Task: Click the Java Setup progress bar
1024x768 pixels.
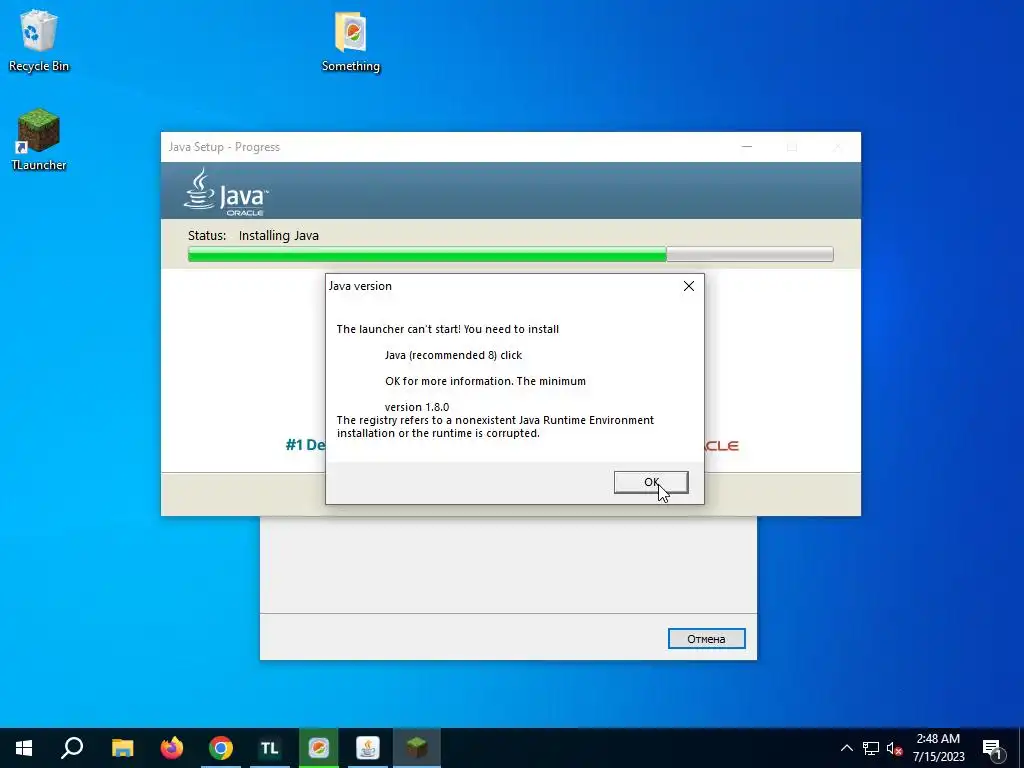Action: 510,254
